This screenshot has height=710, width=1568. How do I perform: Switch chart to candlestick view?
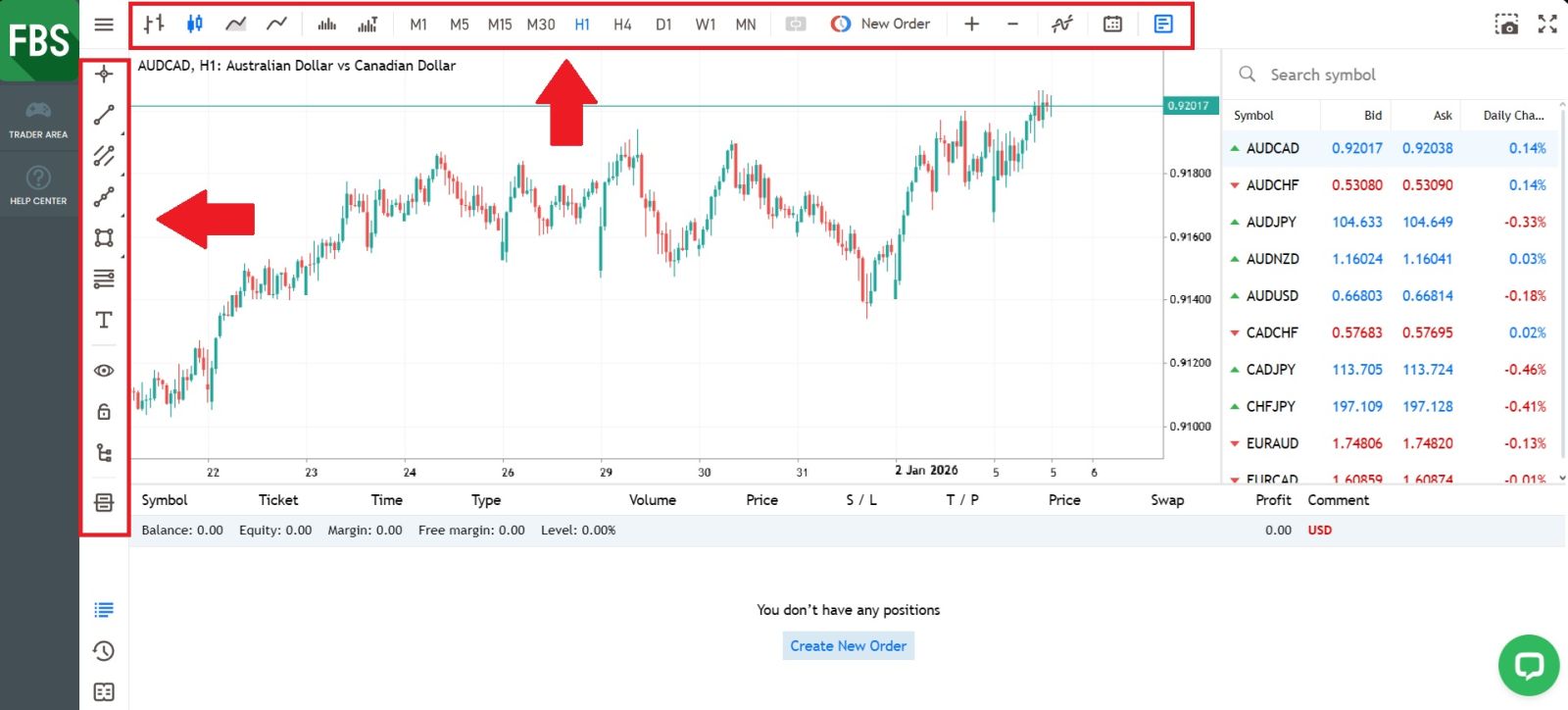tap(195, 24)
